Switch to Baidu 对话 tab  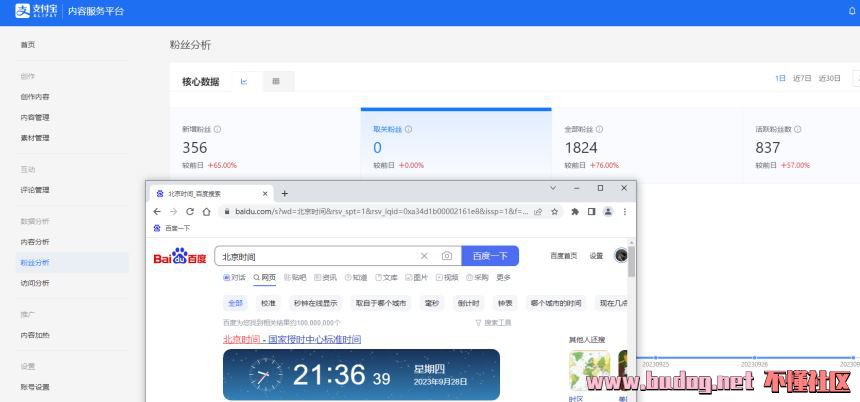(x=235, y=278)
